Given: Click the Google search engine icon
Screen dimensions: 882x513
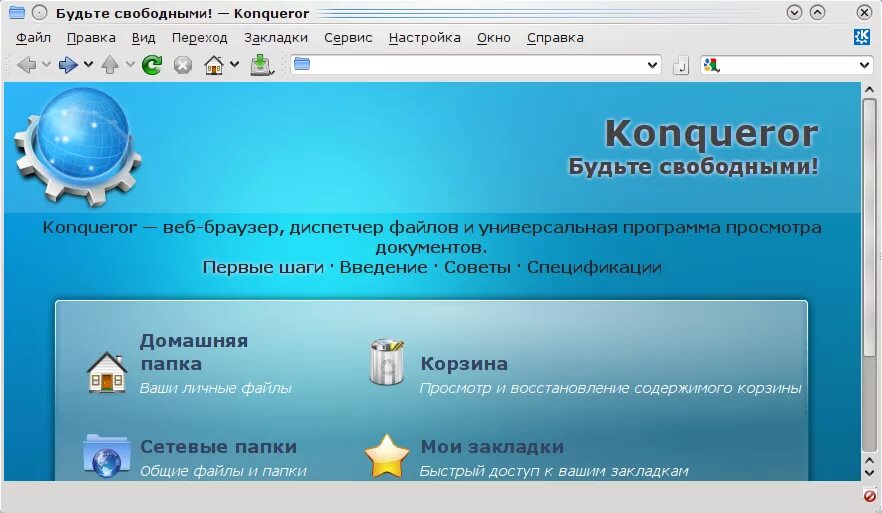Looking at the screenshot, I should pyautogui.click(x=711, y=65).
